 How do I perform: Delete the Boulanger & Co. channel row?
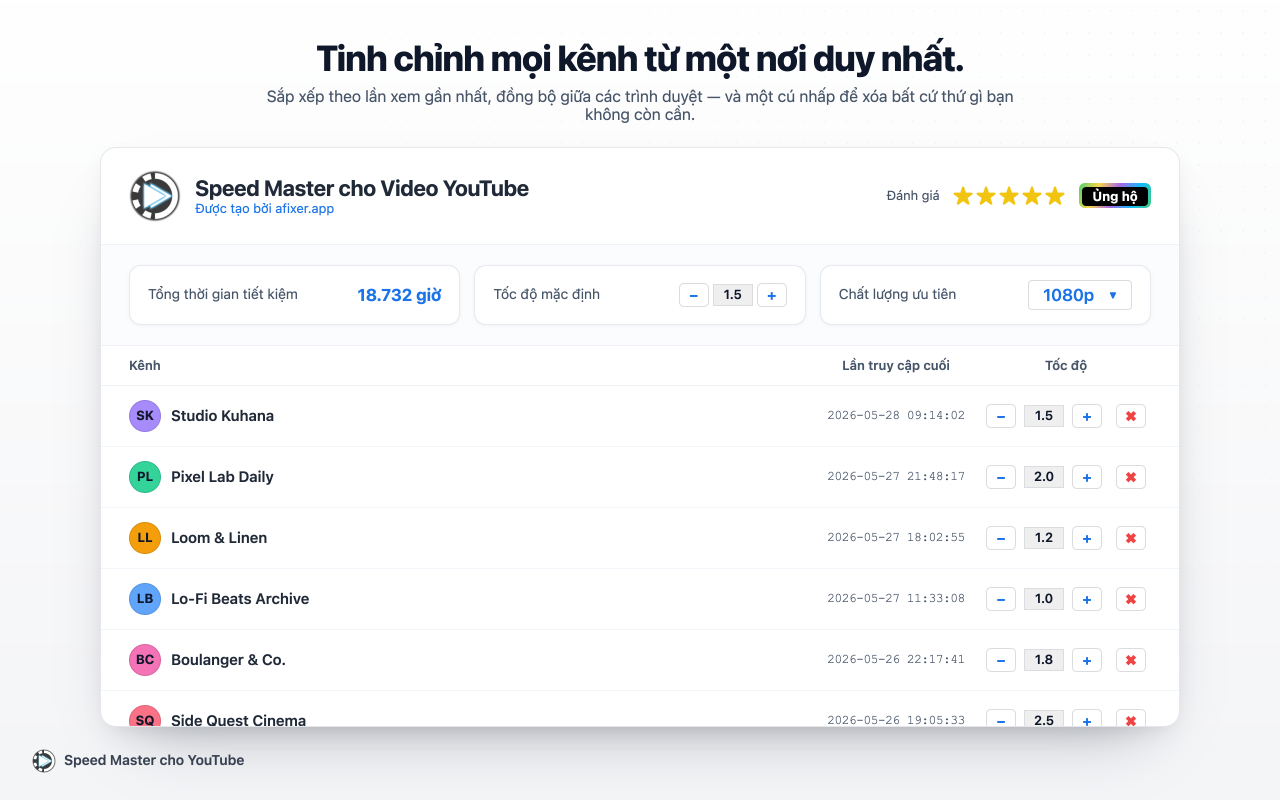click(1131, 660)
